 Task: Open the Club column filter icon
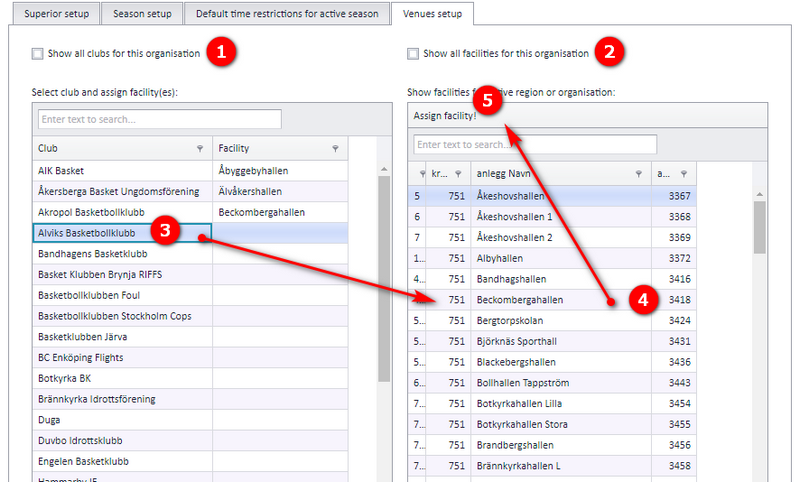[x=200, y=148]
